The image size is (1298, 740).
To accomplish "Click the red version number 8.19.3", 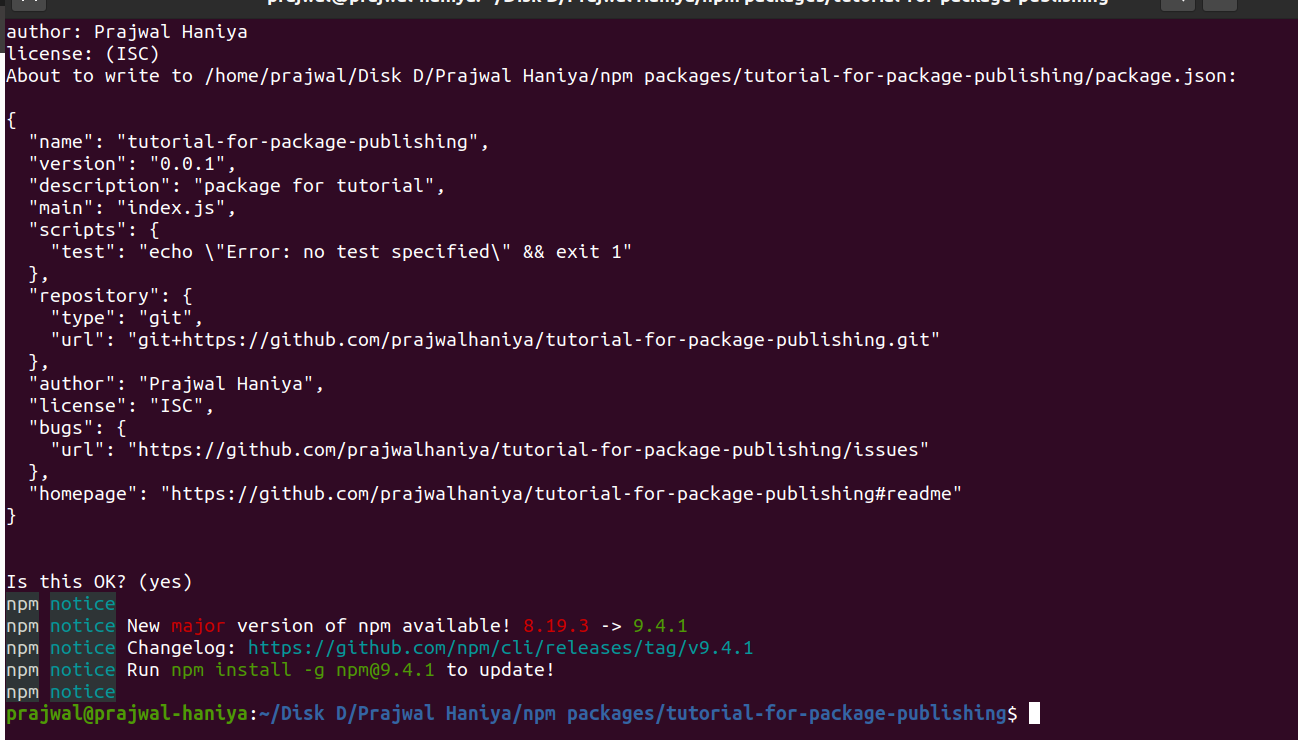I will [x=556, y=626].
